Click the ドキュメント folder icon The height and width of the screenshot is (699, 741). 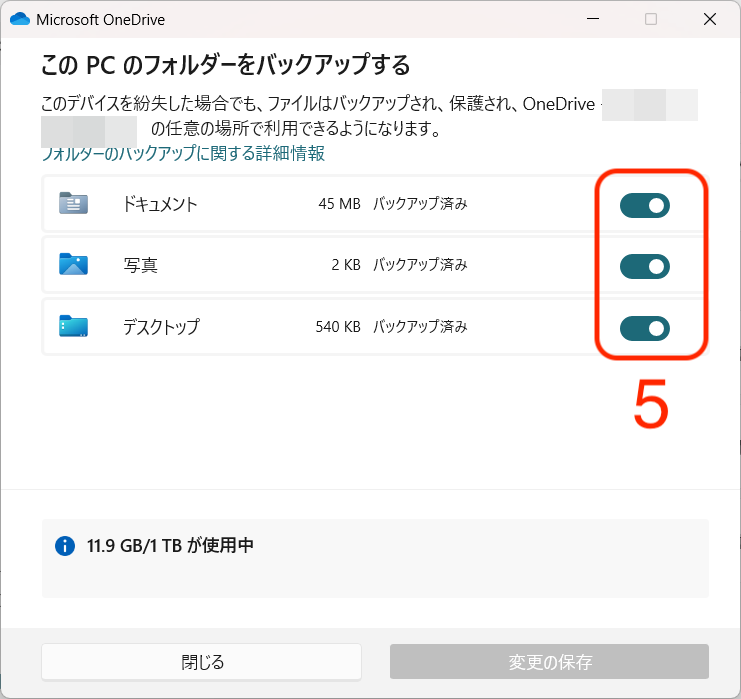[73, 203]
